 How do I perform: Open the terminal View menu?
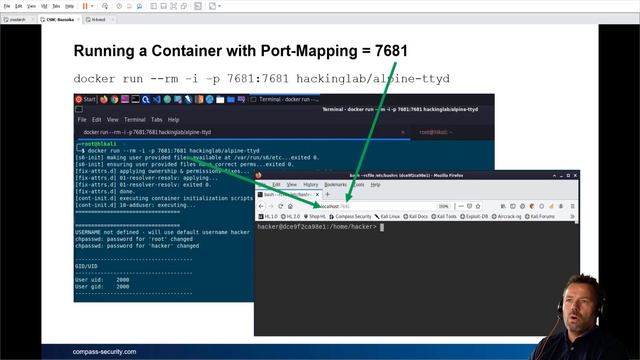click(112, 120)
